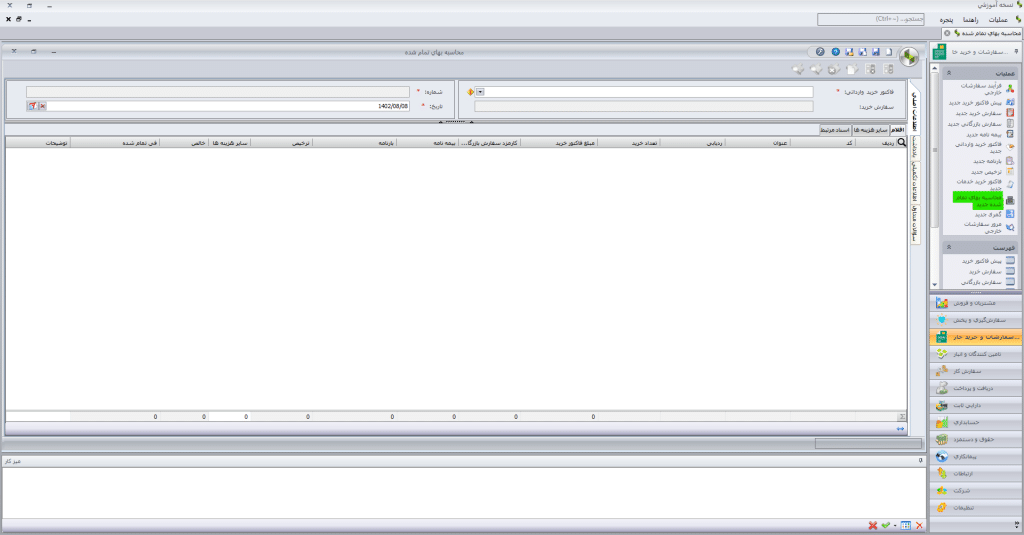Open تامین کنندگان و انبار module
Viewport: 1024px width, 535px height.
coord(976,354)
